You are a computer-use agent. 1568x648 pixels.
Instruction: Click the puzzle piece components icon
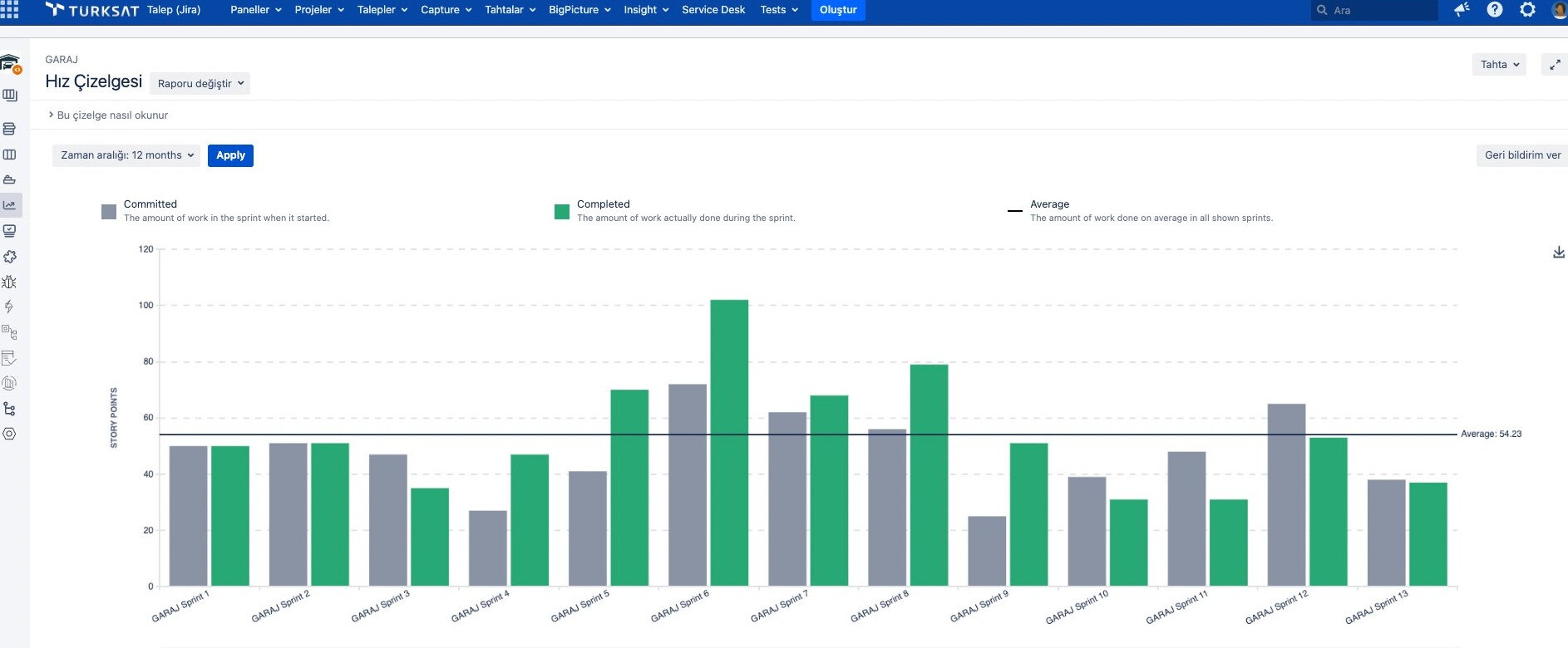click(x=10, y=257)
